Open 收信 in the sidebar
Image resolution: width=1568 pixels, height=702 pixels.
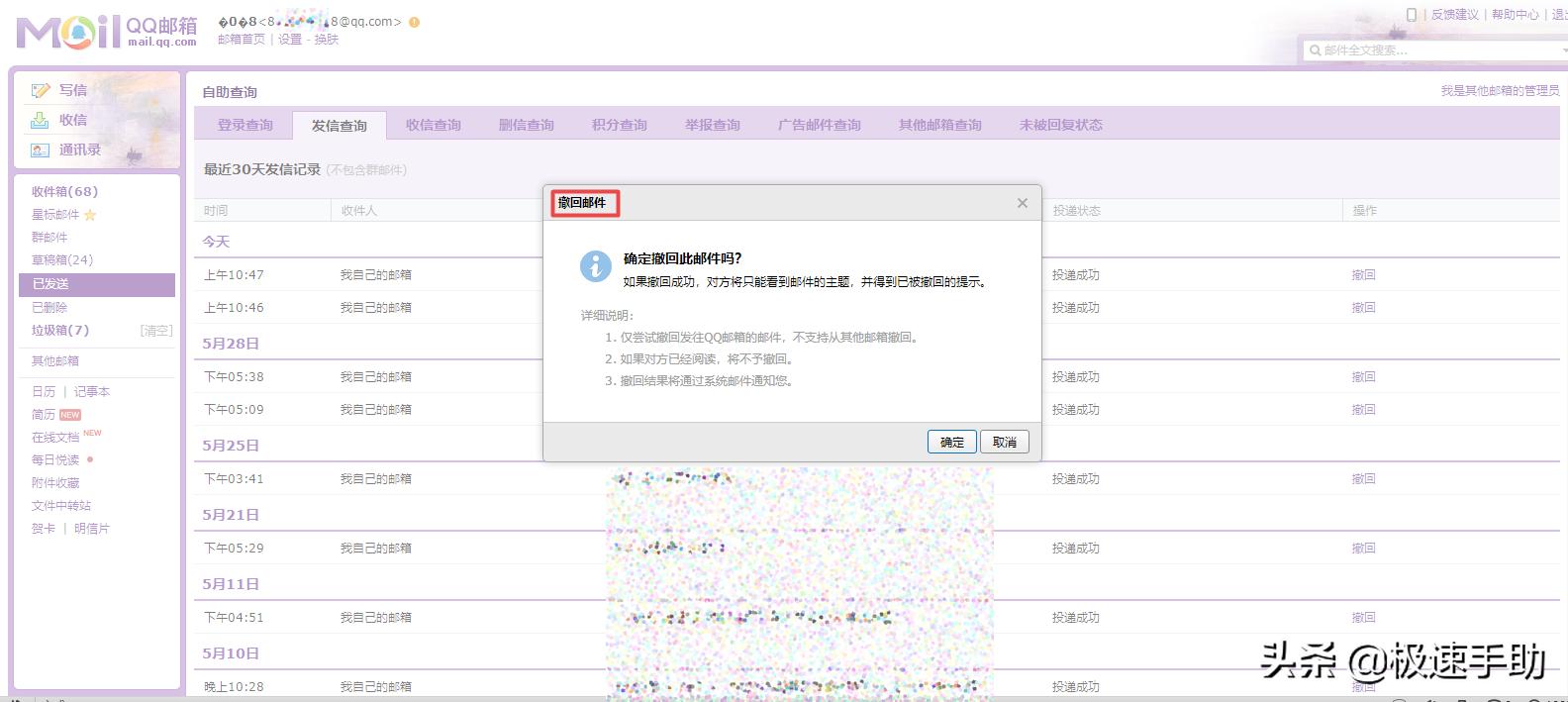(73, 120)
